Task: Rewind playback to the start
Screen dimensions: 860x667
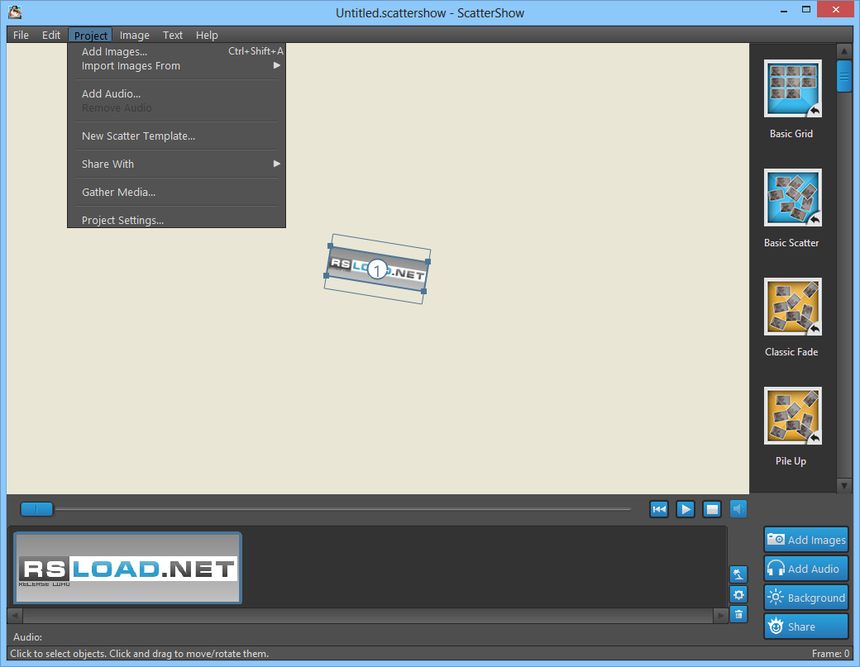Action: (659, 510)
